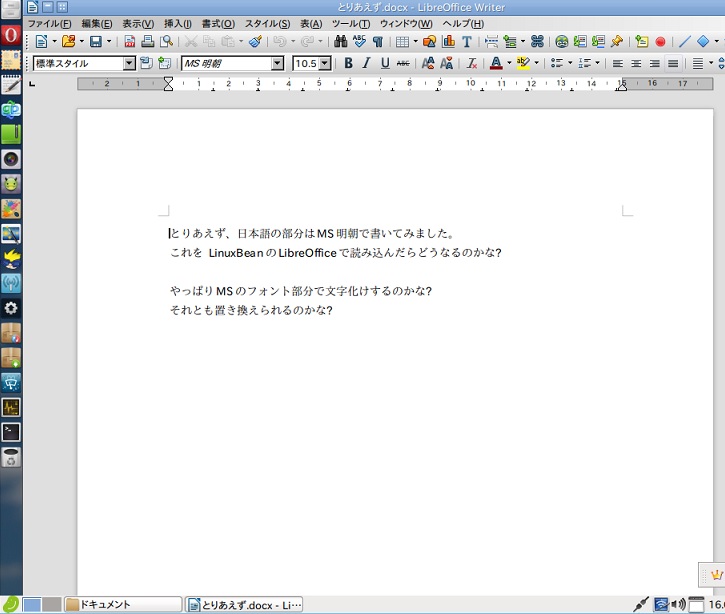725x614 pixels.
Task: Open Find and Replace binoculars
Action: coord(340,42)
